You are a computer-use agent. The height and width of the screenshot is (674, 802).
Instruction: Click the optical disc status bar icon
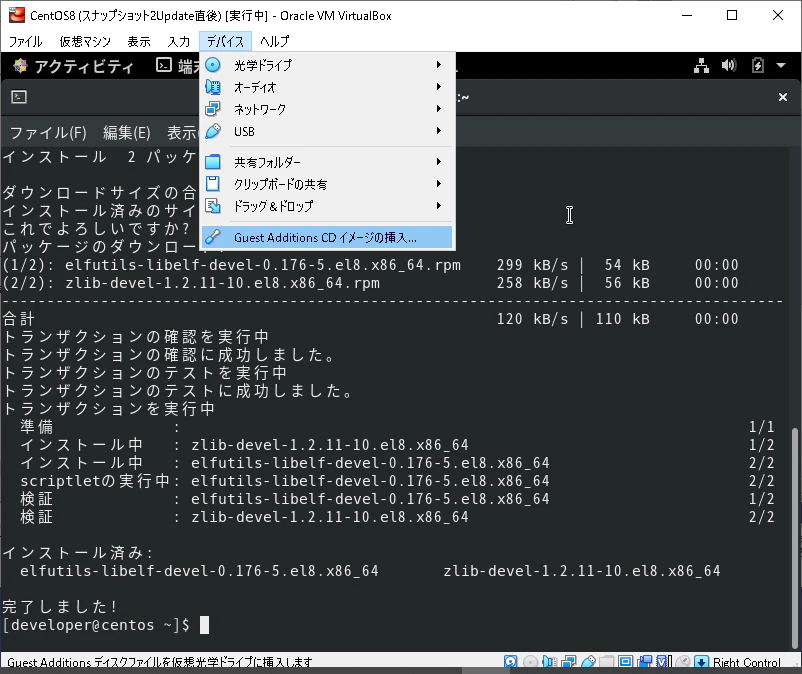point(530,662)
